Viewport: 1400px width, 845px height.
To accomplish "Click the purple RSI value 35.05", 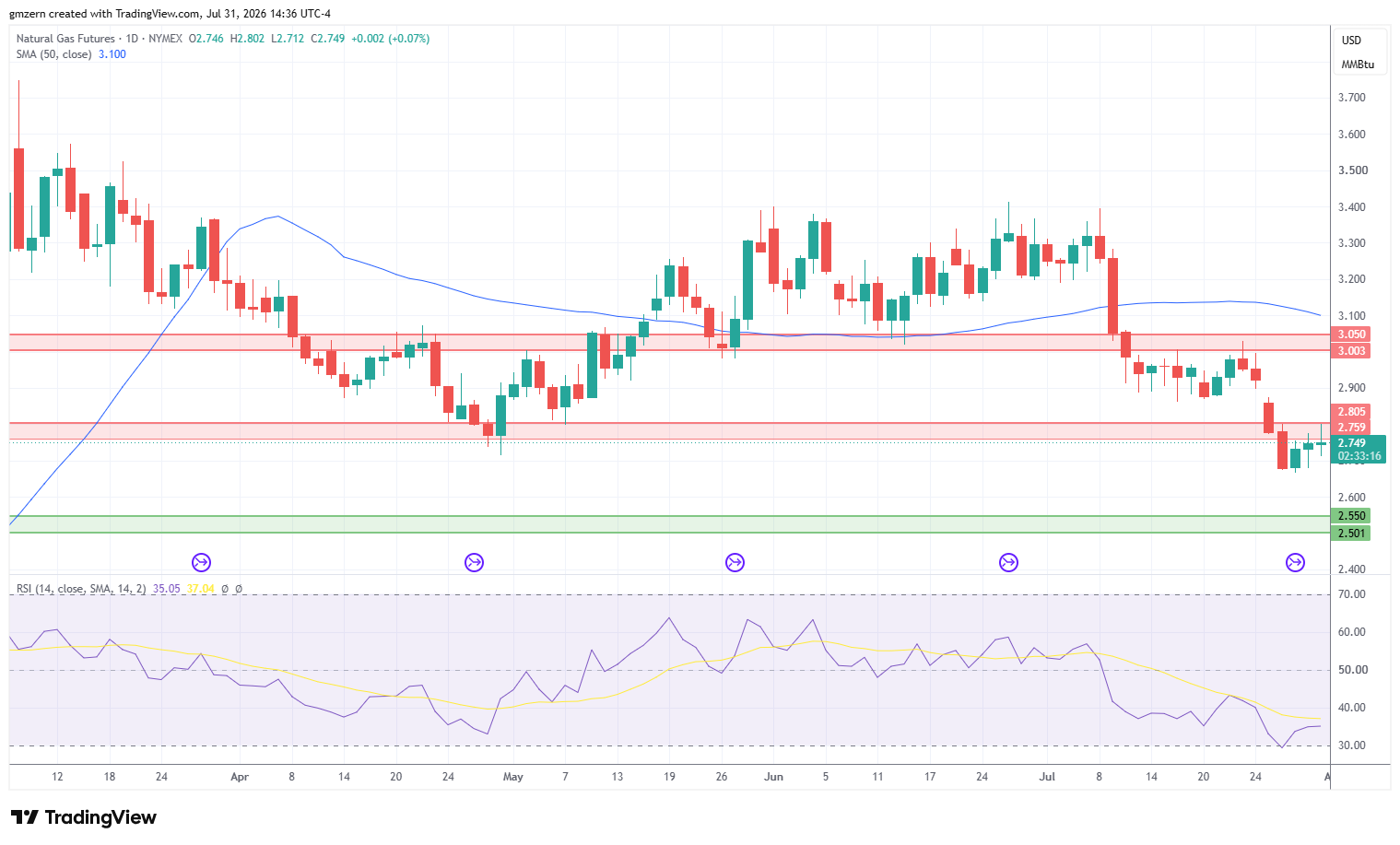I will coord(167,589).
